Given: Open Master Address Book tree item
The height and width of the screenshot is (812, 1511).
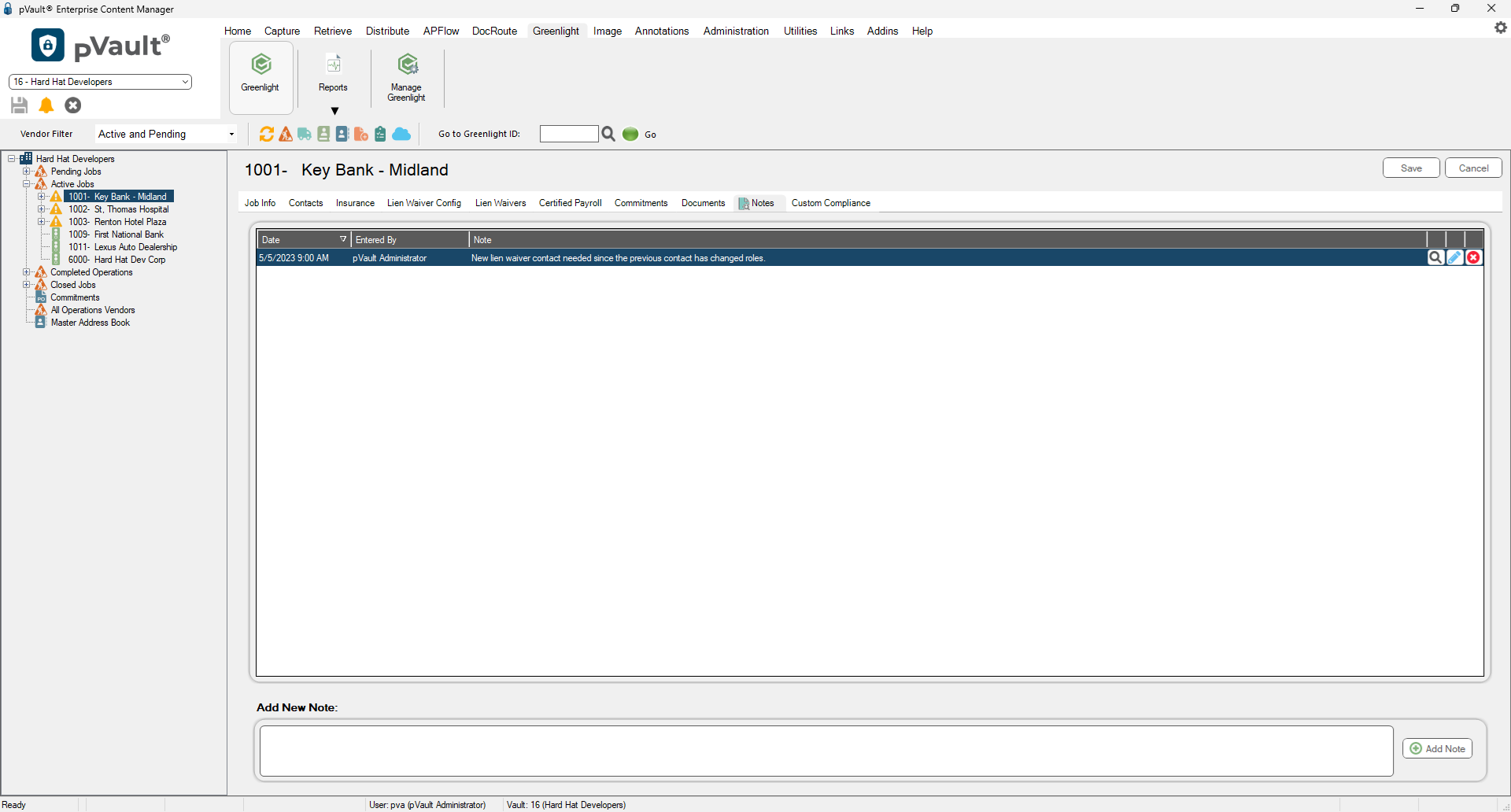Looking at the screenshot, I should [x=91, y=323].
